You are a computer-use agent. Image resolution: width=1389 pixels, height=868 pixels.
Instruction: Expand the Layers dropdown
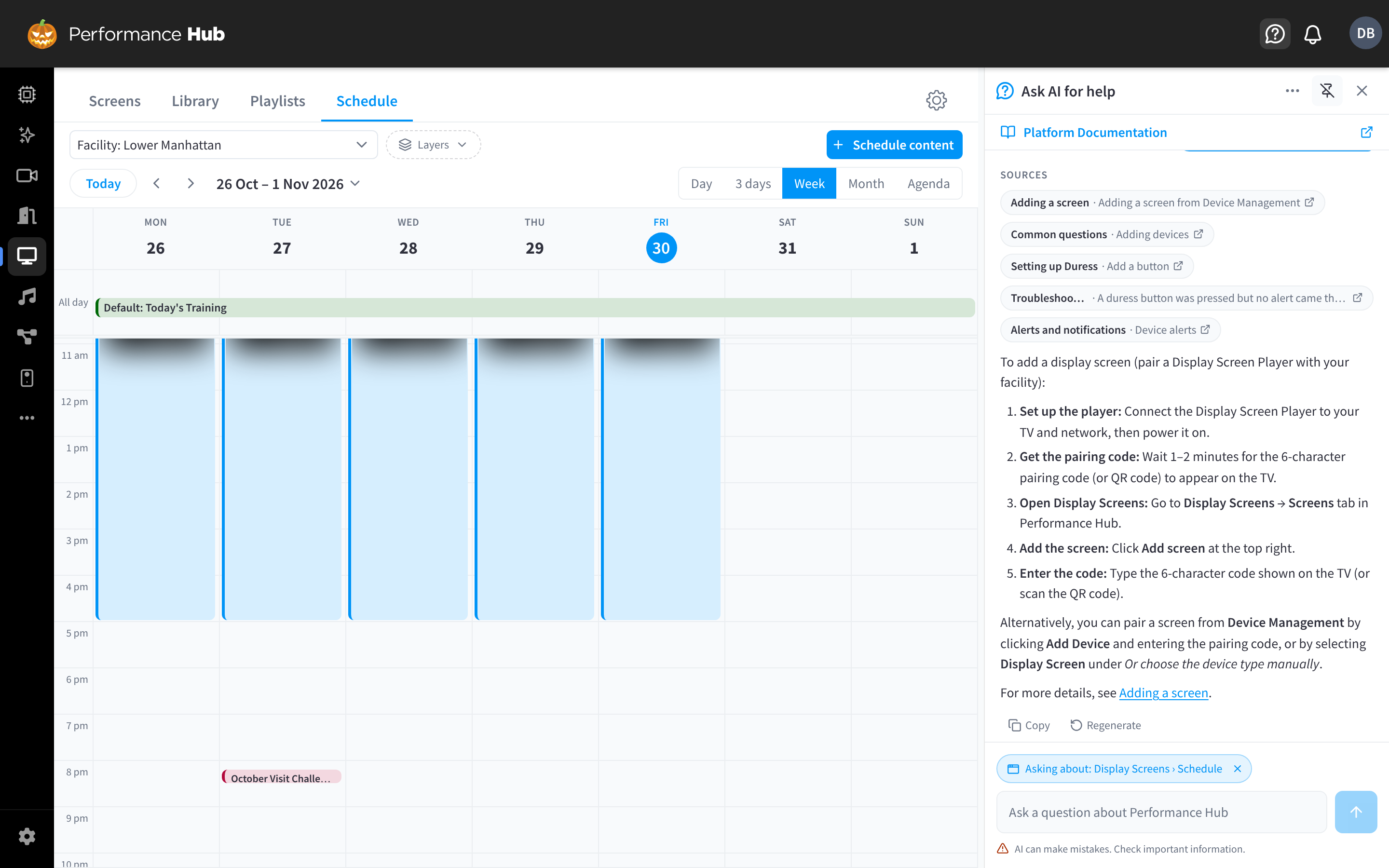433,145
